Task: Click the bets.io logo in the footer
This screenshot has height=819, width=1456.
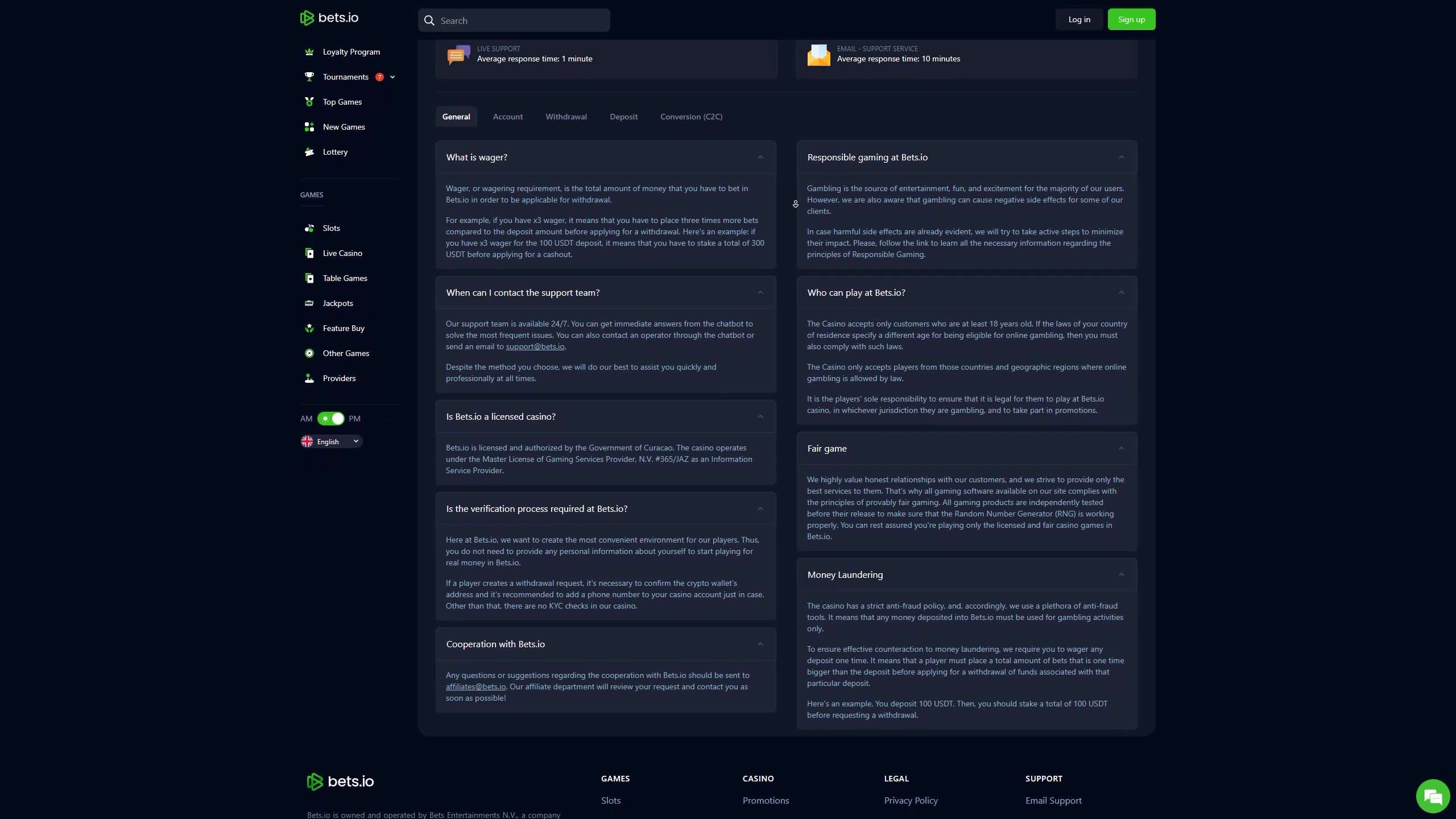Action: pyautogui.click(x=340, y=781)
